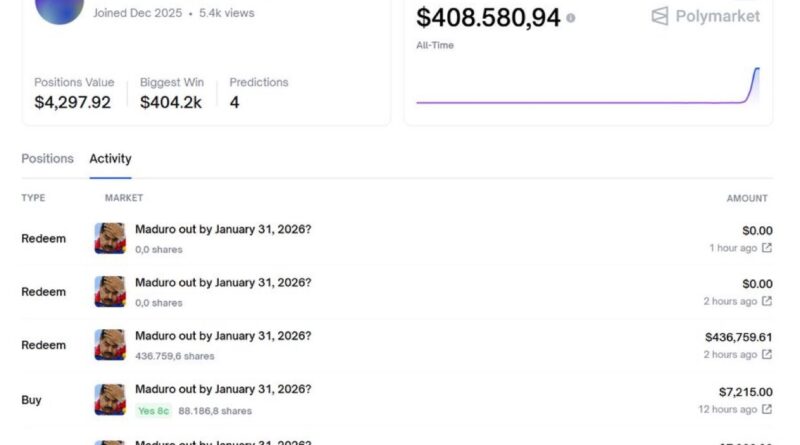Click the All-Time profit chart line

(x=586, y=100)
